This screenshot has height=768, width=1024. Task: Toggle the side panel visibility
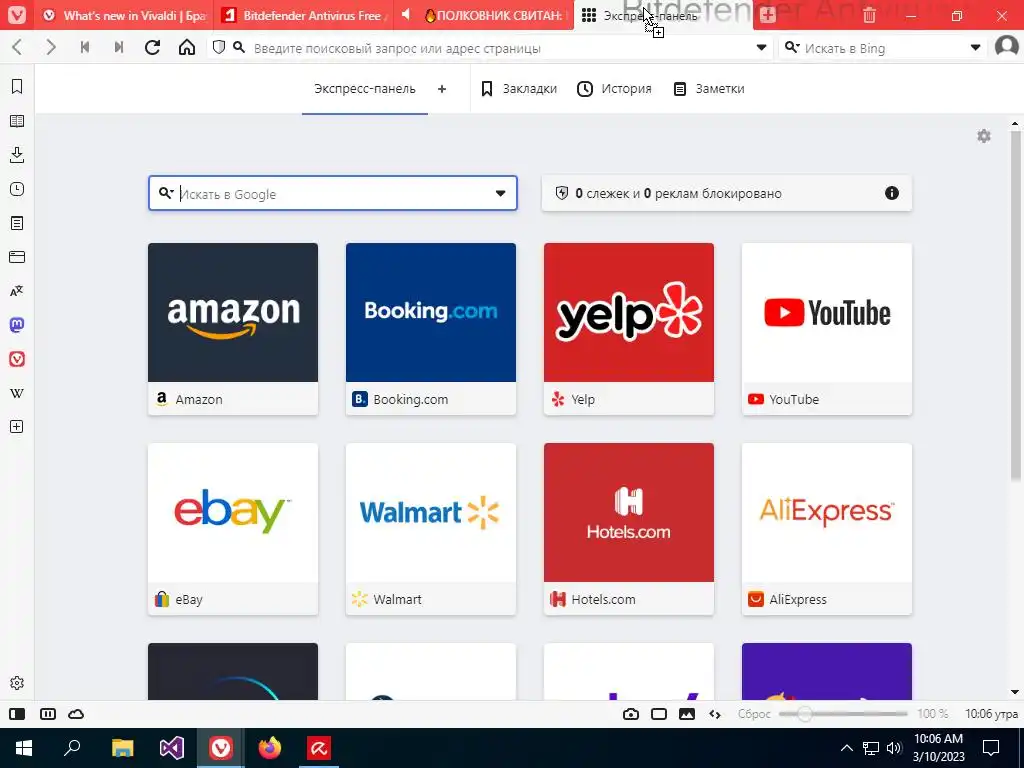click(x=17, y=714)
